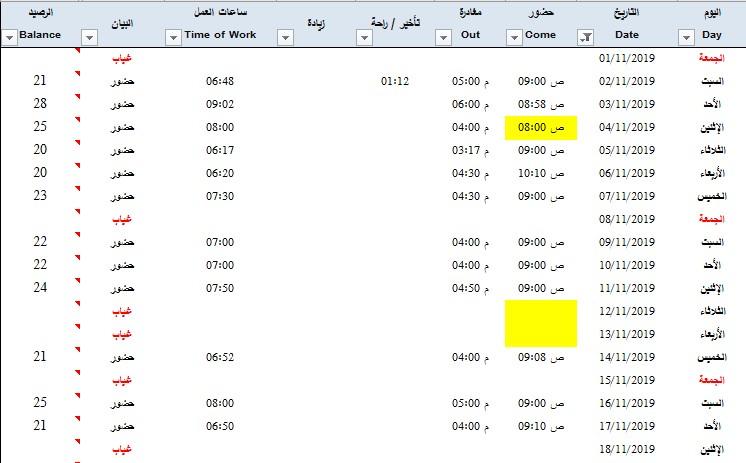Select the yellow 08:00 Come cell

pos(541,128)
